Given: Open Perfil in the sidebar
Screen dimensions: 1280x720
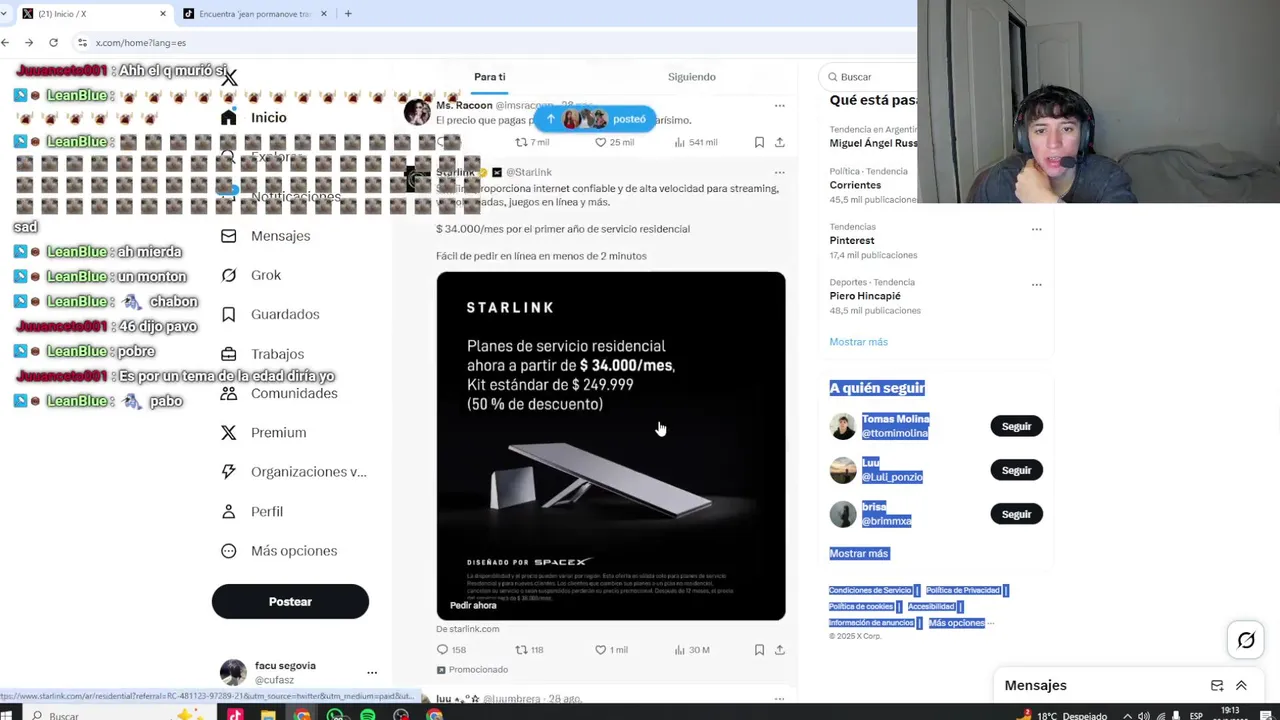Looking at the screenshot, I should pos(252,511).
